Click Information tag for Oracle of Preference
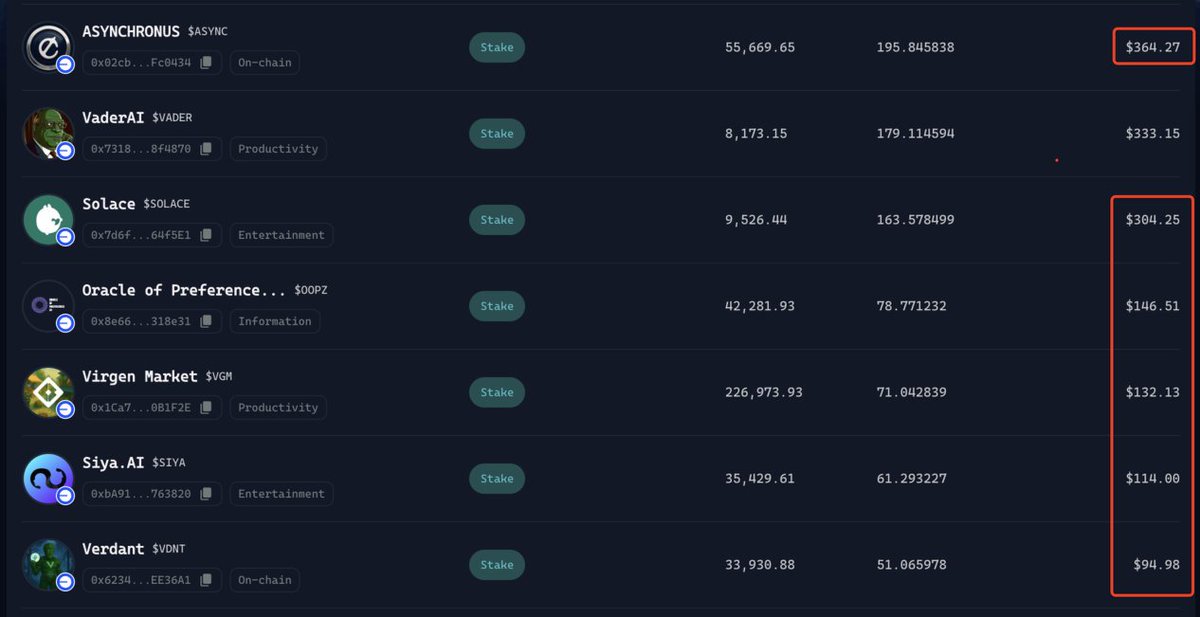 coord(275,321)
